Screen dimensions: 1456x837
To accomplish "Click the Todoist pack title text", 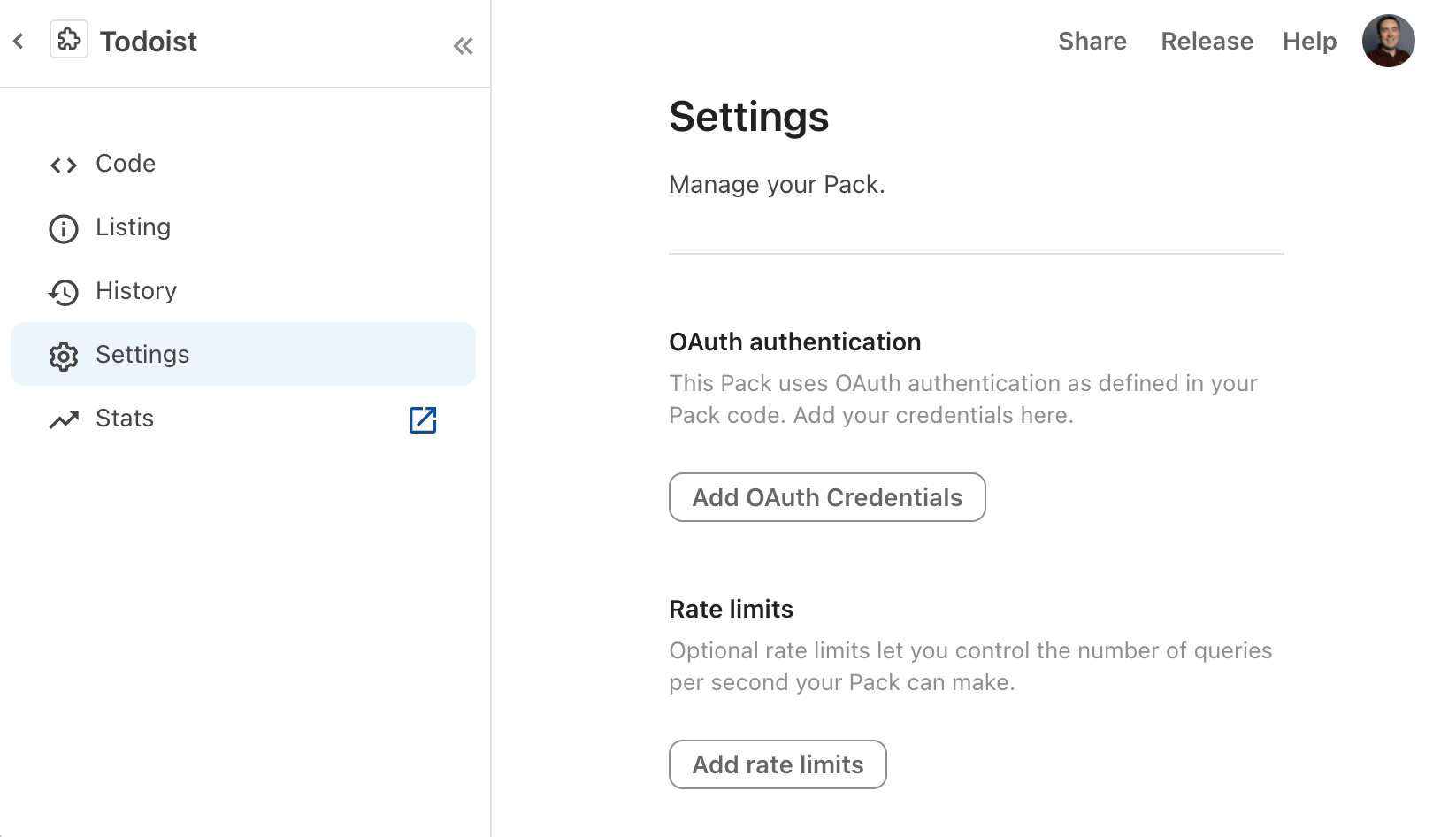I will coord(149,42).
